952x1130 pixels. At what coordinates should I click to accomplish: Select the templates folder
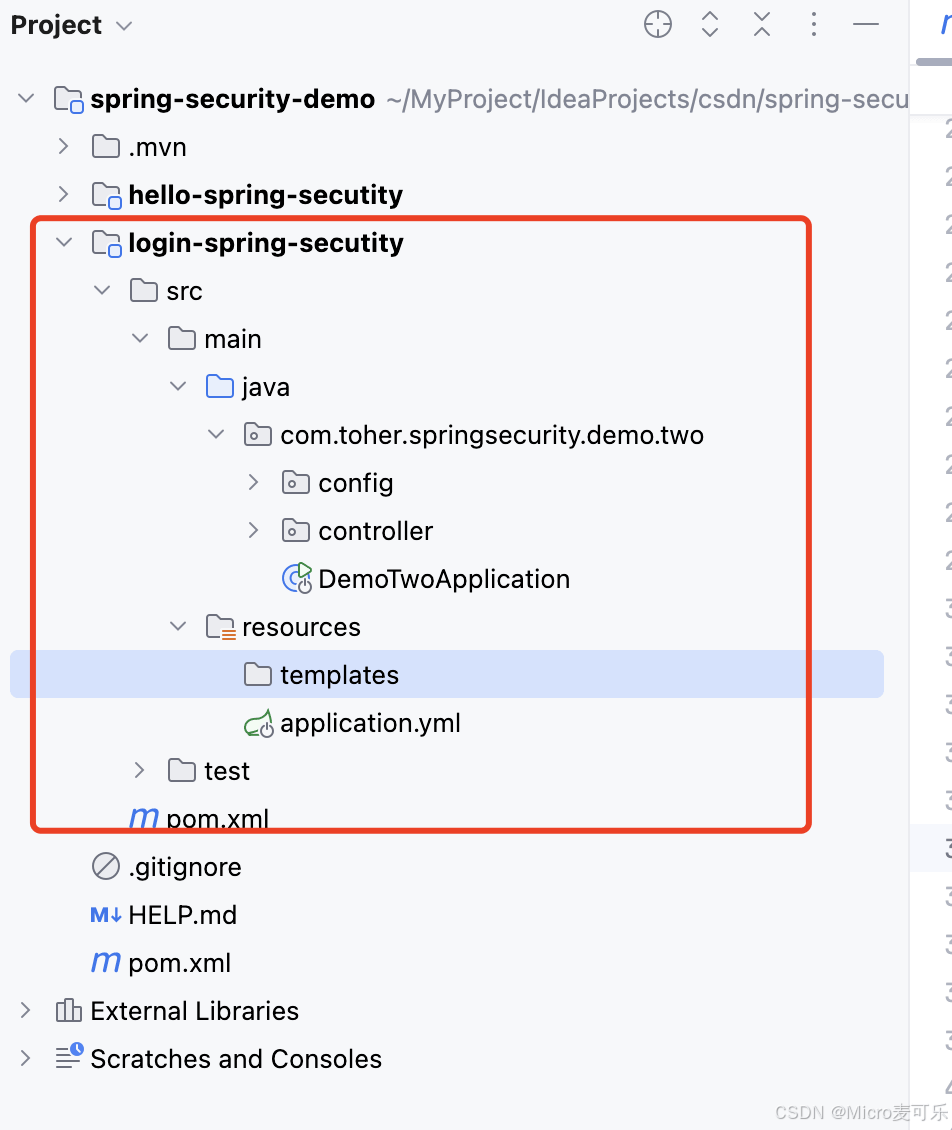(x=447, y=675)
